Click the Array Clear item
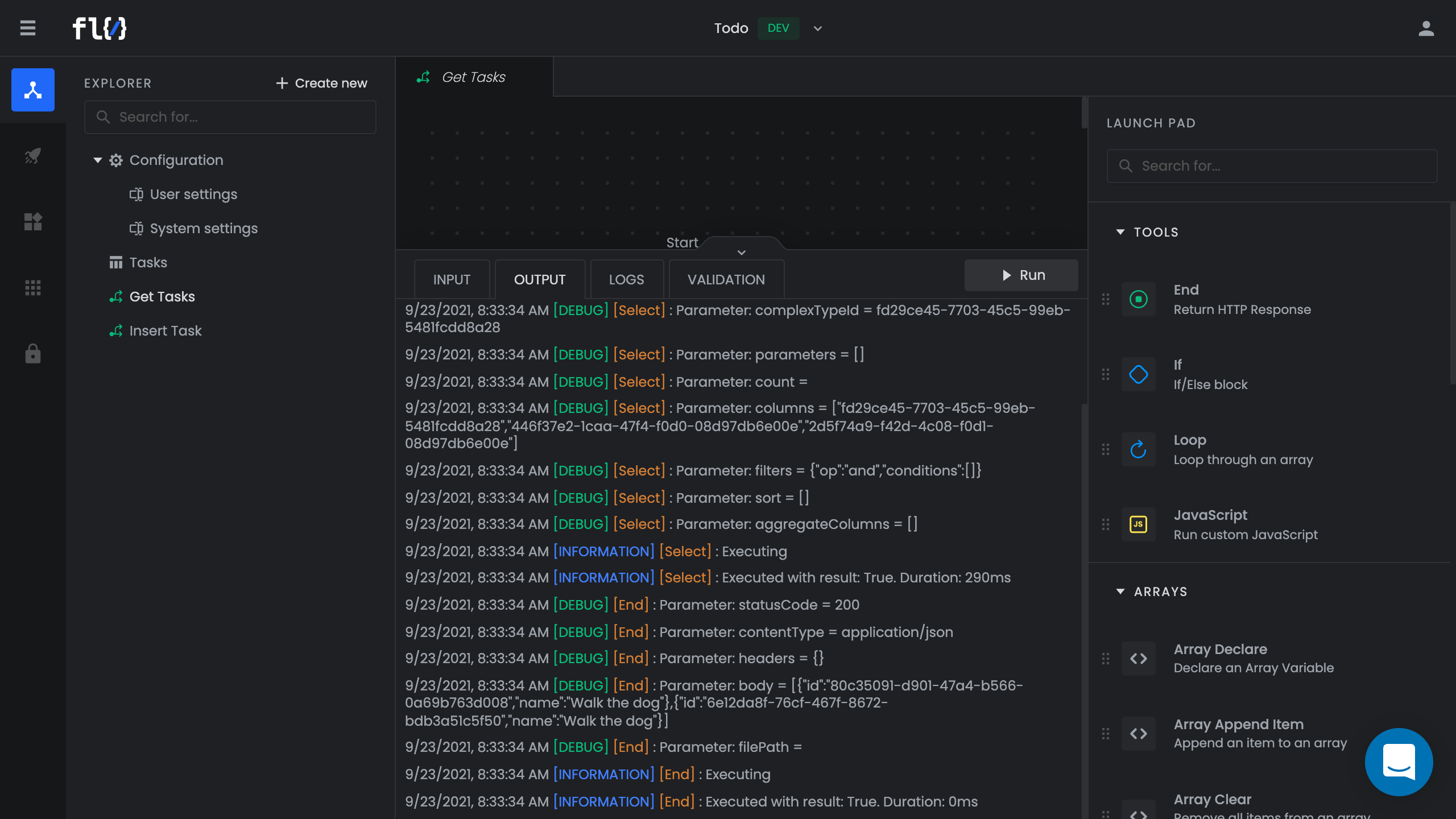Image resolution: width=1456 pixels, height=819 pixels. [1272, 805]
